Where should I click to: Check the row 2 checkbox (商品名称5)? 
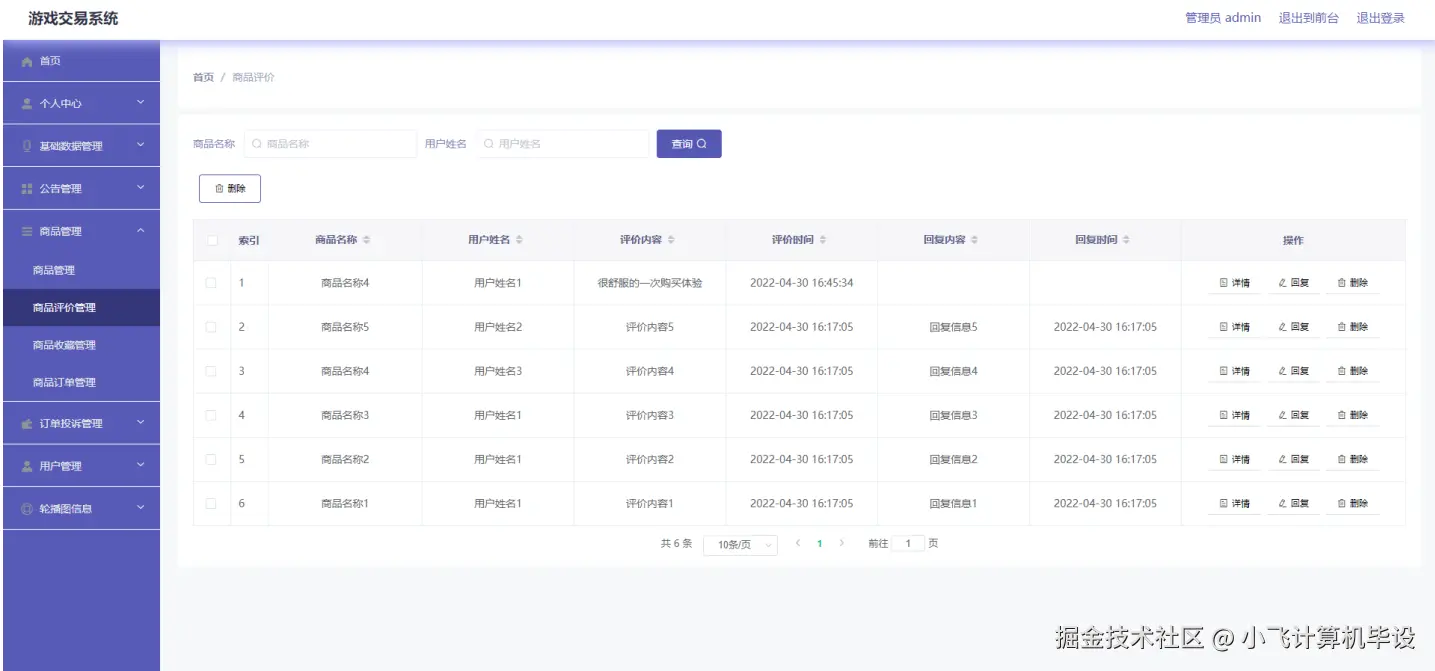(211, 327)
